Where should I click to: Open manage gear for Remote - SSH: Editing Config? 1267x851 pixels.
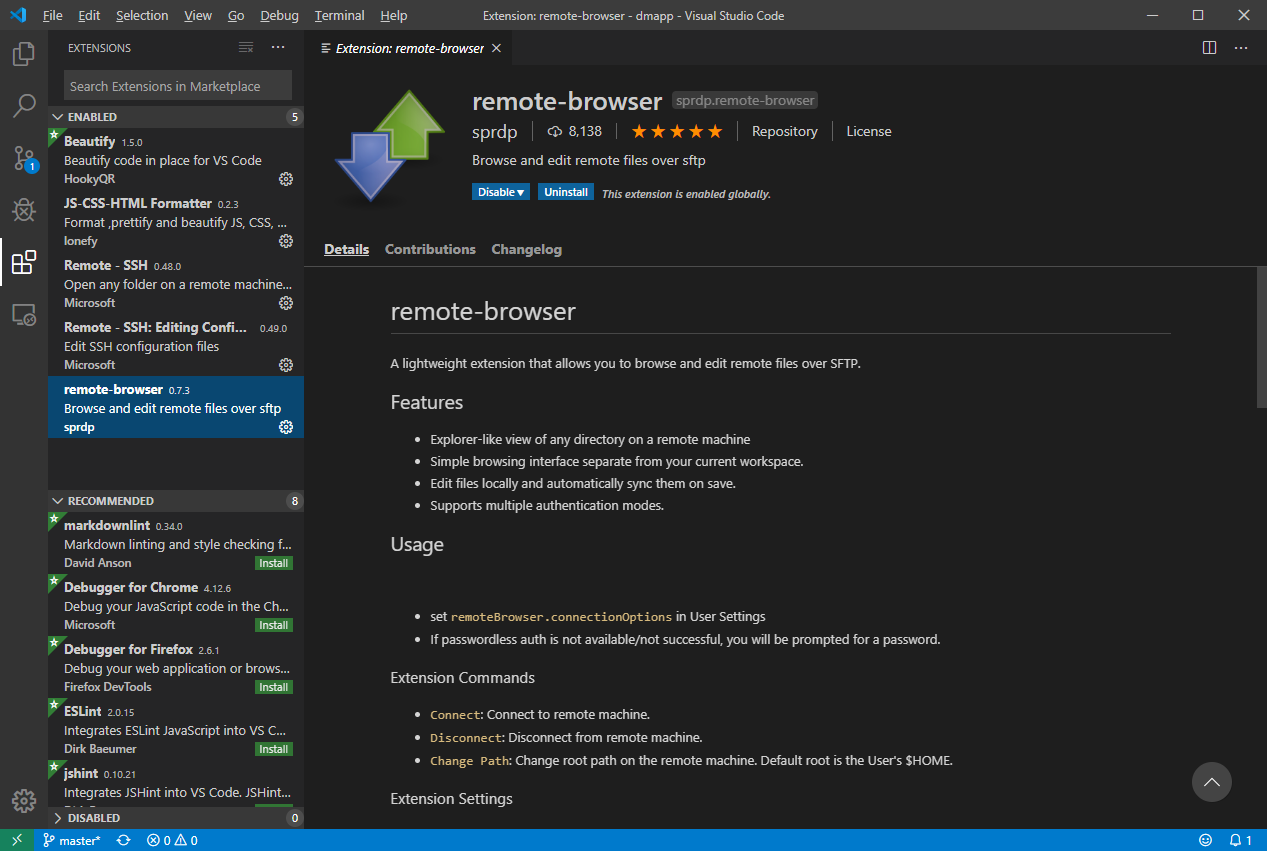click(286, 365)
